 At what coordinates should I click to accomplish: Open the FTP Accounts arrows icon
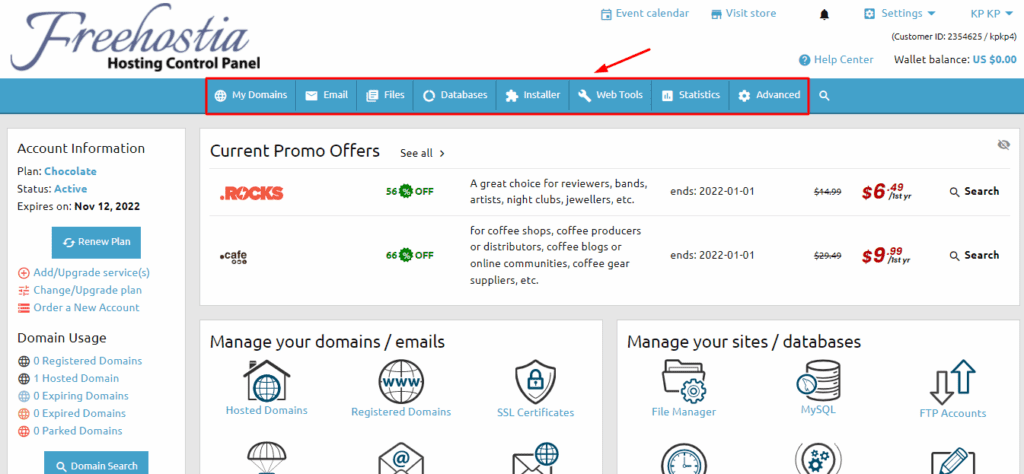tap(952, 382)
